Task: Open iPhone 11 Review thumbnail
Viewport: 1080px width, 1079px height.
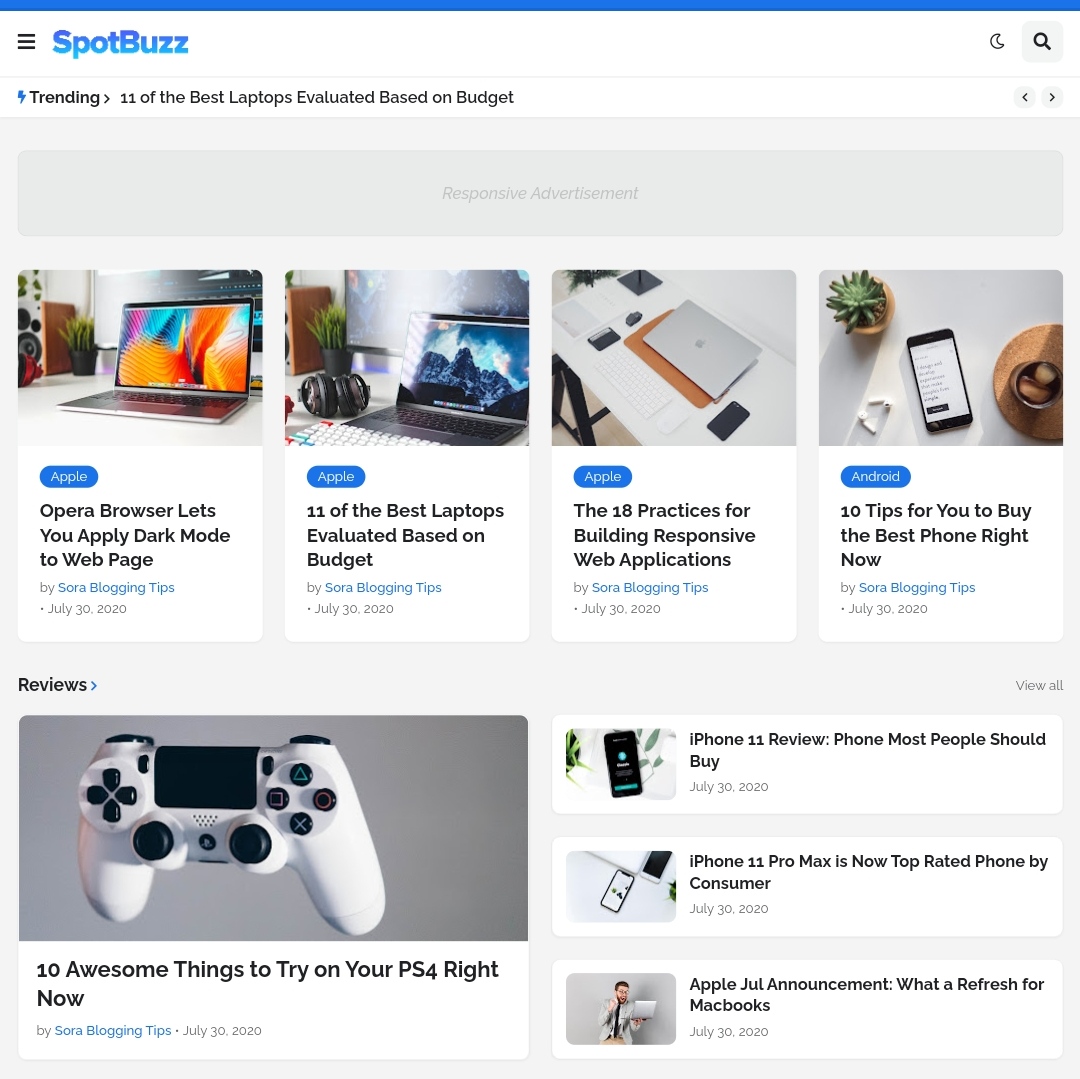Action: click(621, 764)
